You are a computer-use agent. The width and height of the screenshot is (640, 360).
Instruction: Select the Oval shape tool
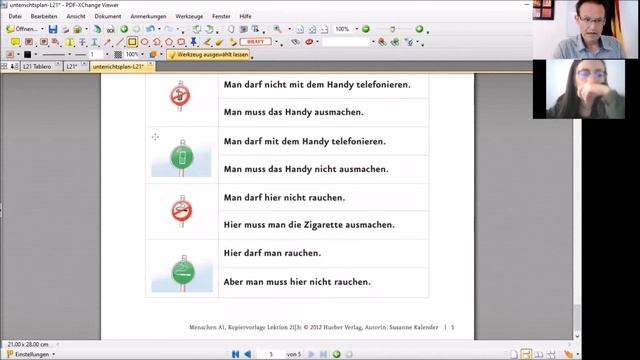[x=144, y=42]
